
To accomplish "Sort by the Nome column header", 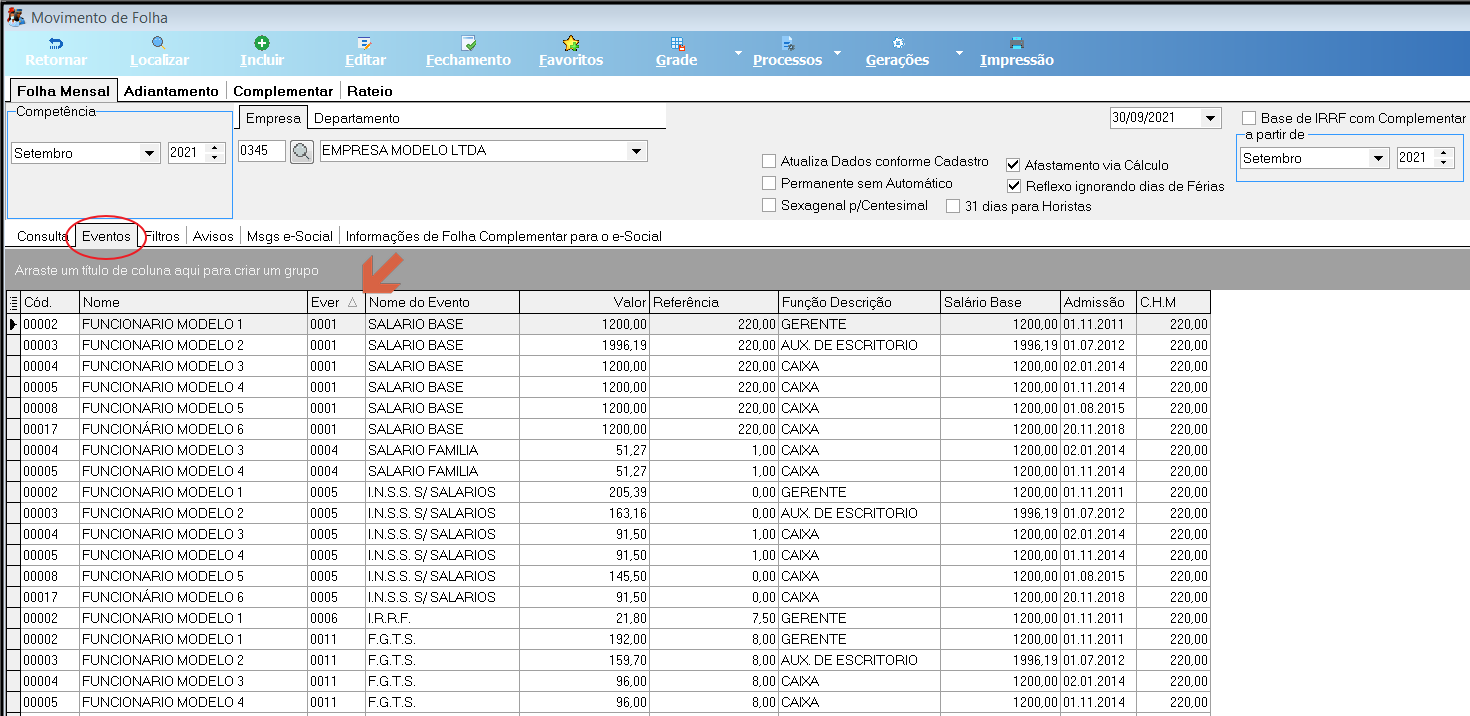I will click(193, 302).
